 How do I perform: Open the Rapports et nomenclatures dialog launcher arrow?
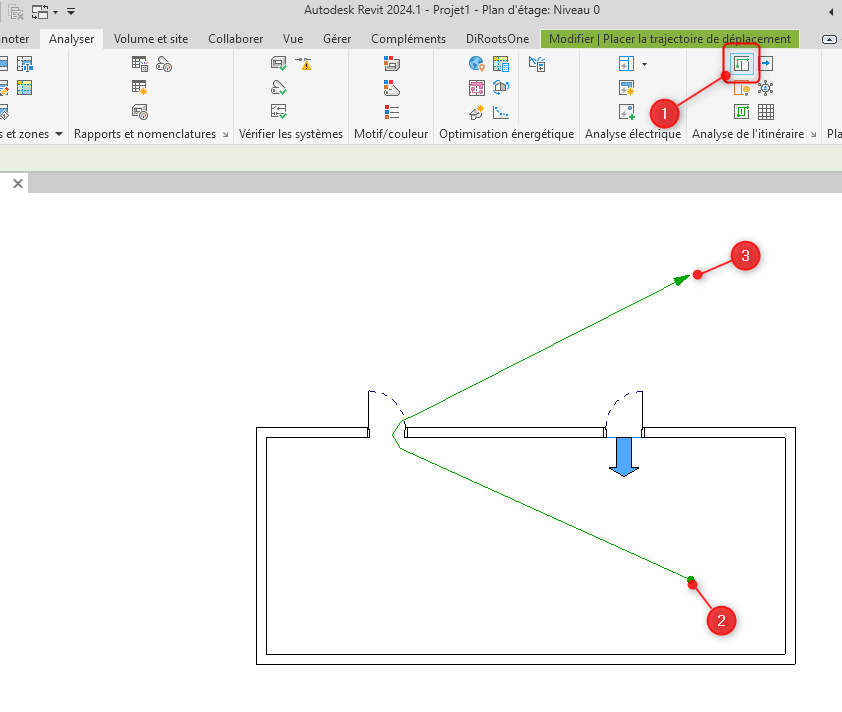click(224, 134)
